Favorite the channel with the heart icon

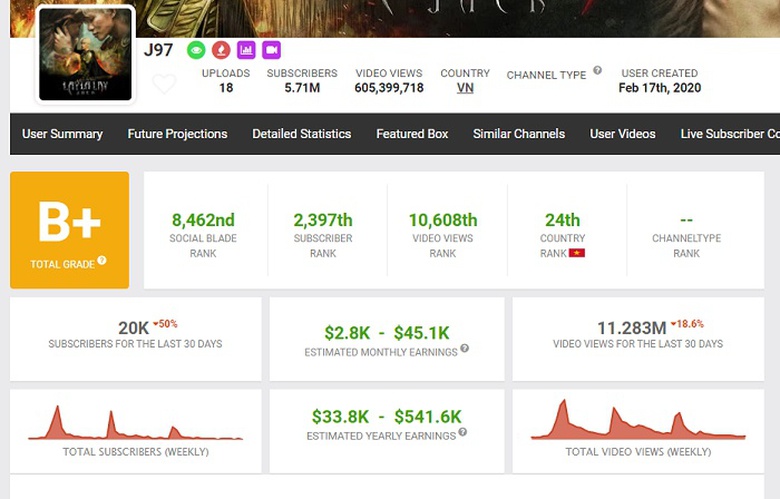coord(164,85)
